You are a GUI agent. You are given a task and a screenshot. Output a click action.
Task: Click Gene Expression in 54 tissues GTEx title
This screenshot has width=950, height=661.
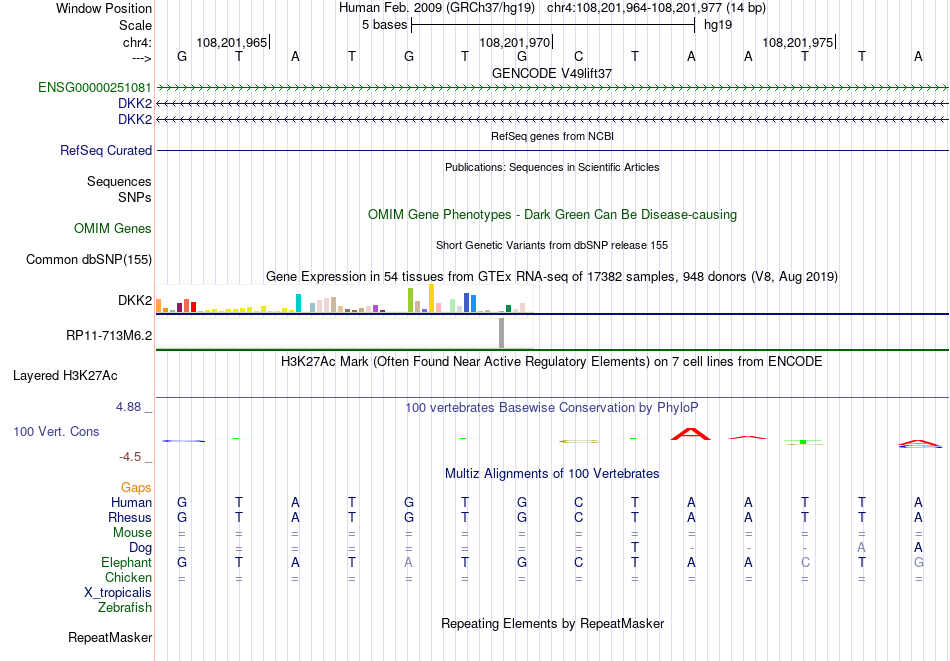tap(552, 277)
